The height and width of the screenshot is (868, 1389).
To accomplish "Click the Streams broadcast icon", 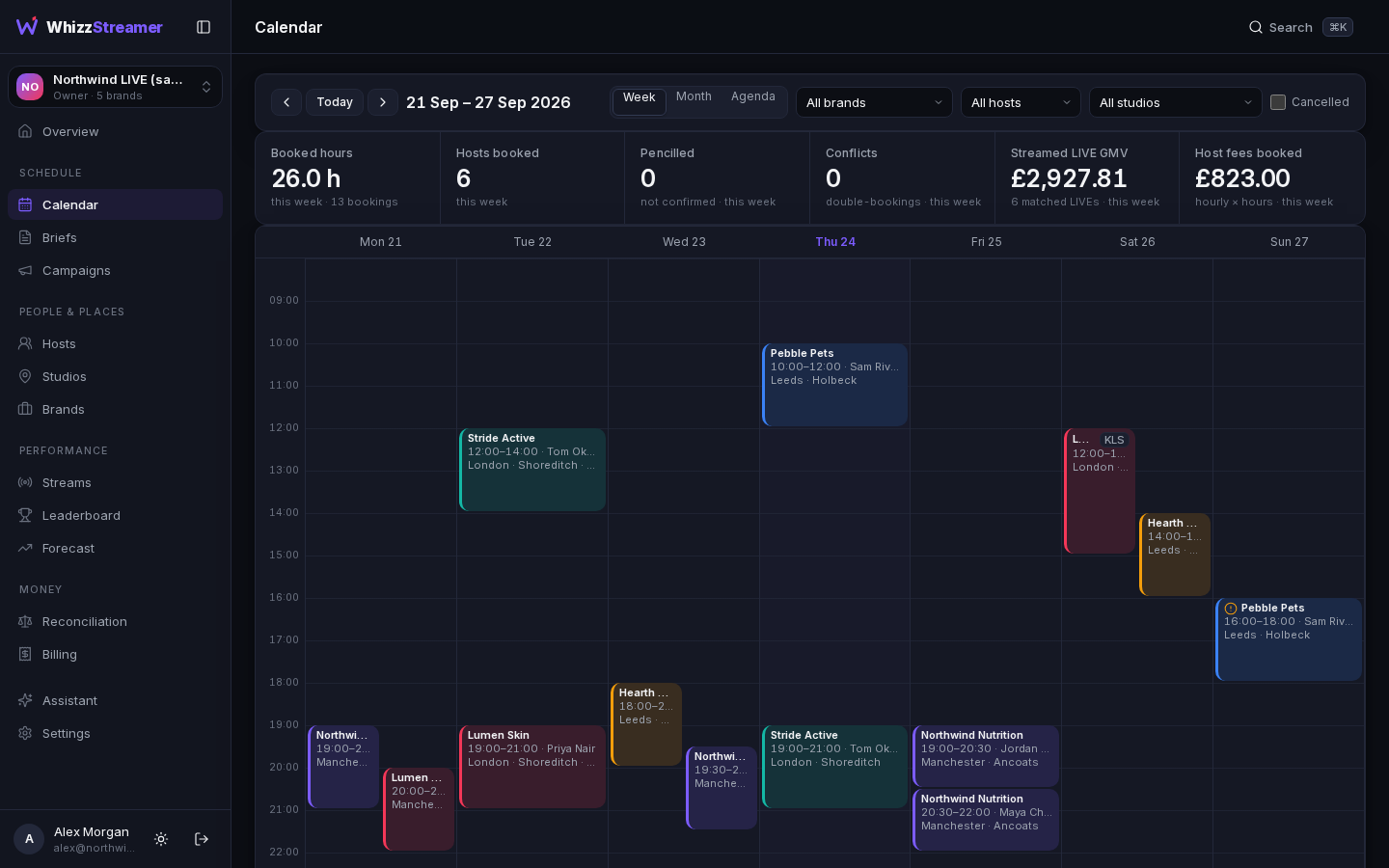I will pos(25,482).
